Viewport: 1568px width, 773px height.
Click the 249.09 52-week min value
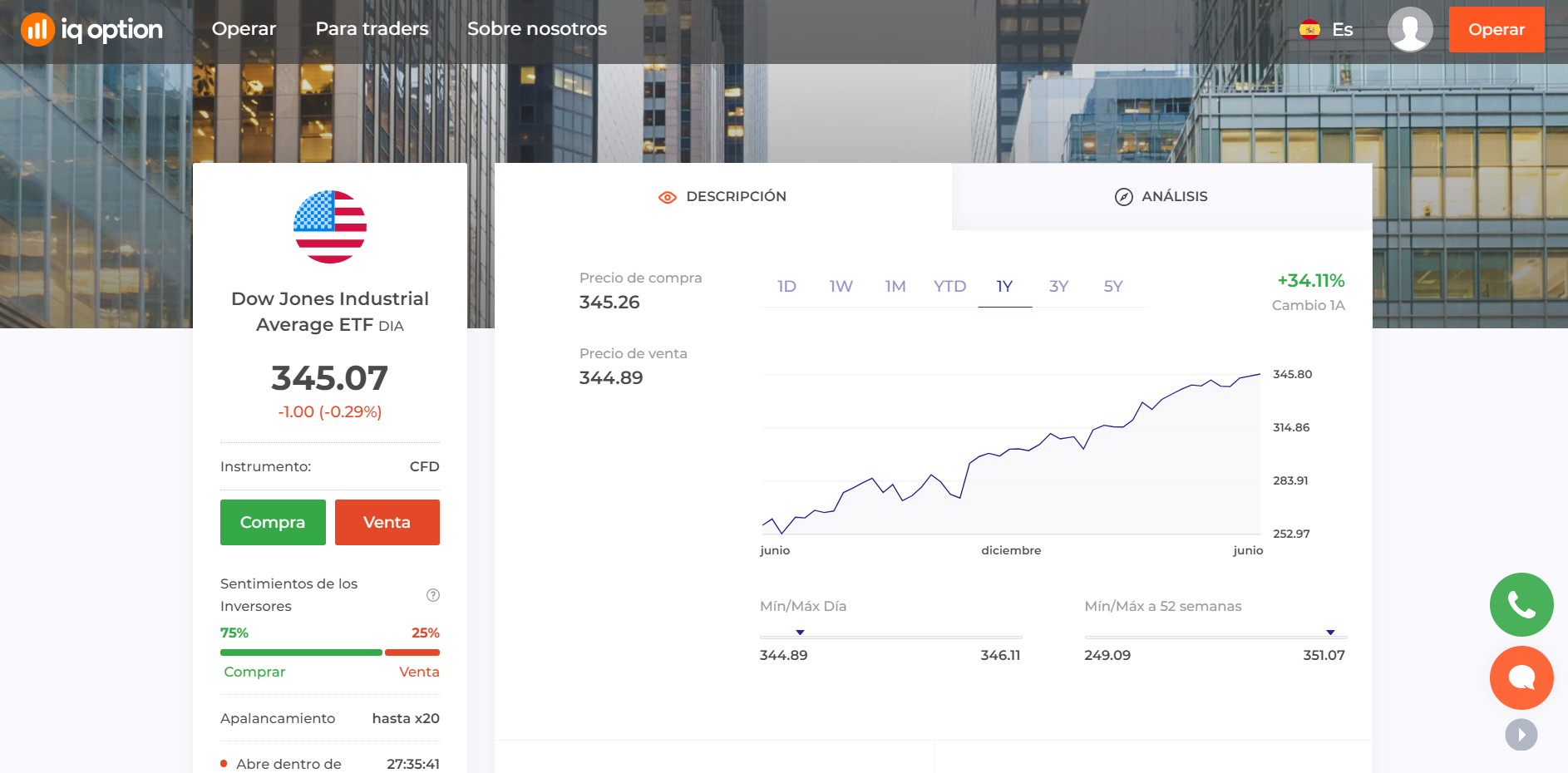pos(1107,655)
